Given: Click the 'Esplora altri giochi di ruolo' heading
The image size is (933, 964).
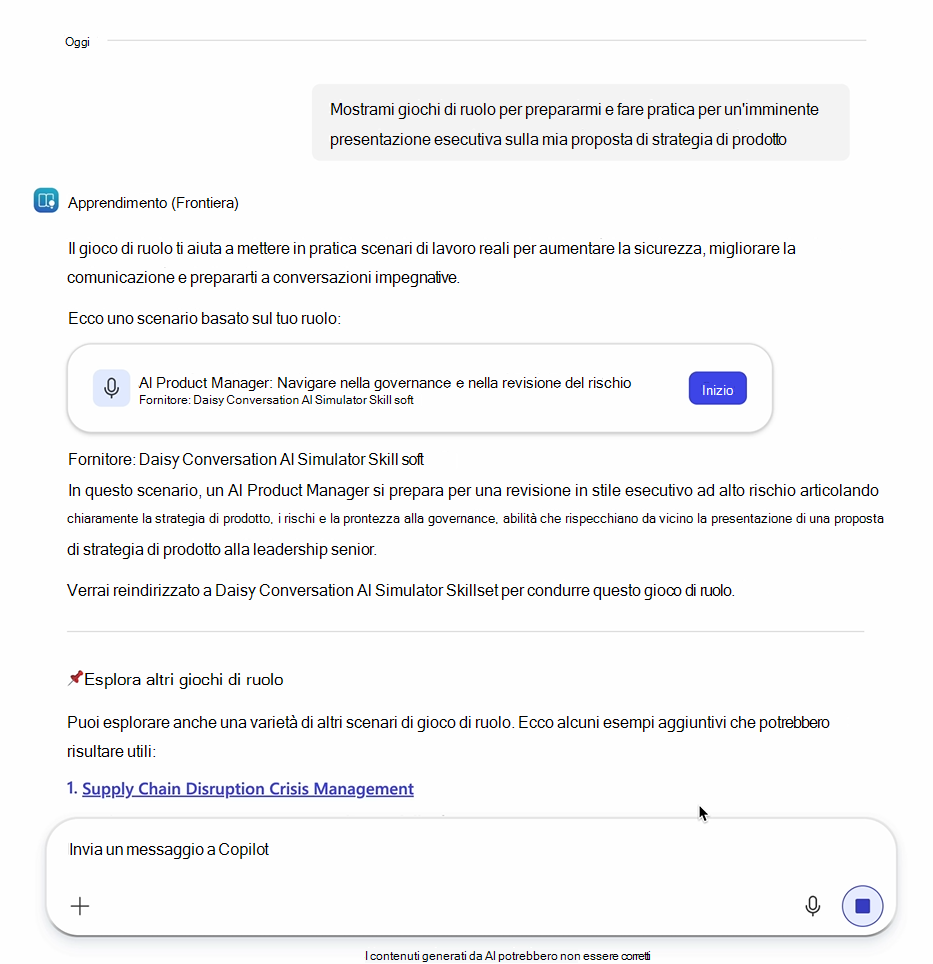Looking at the screenshot, I should [x=183, y=679].
